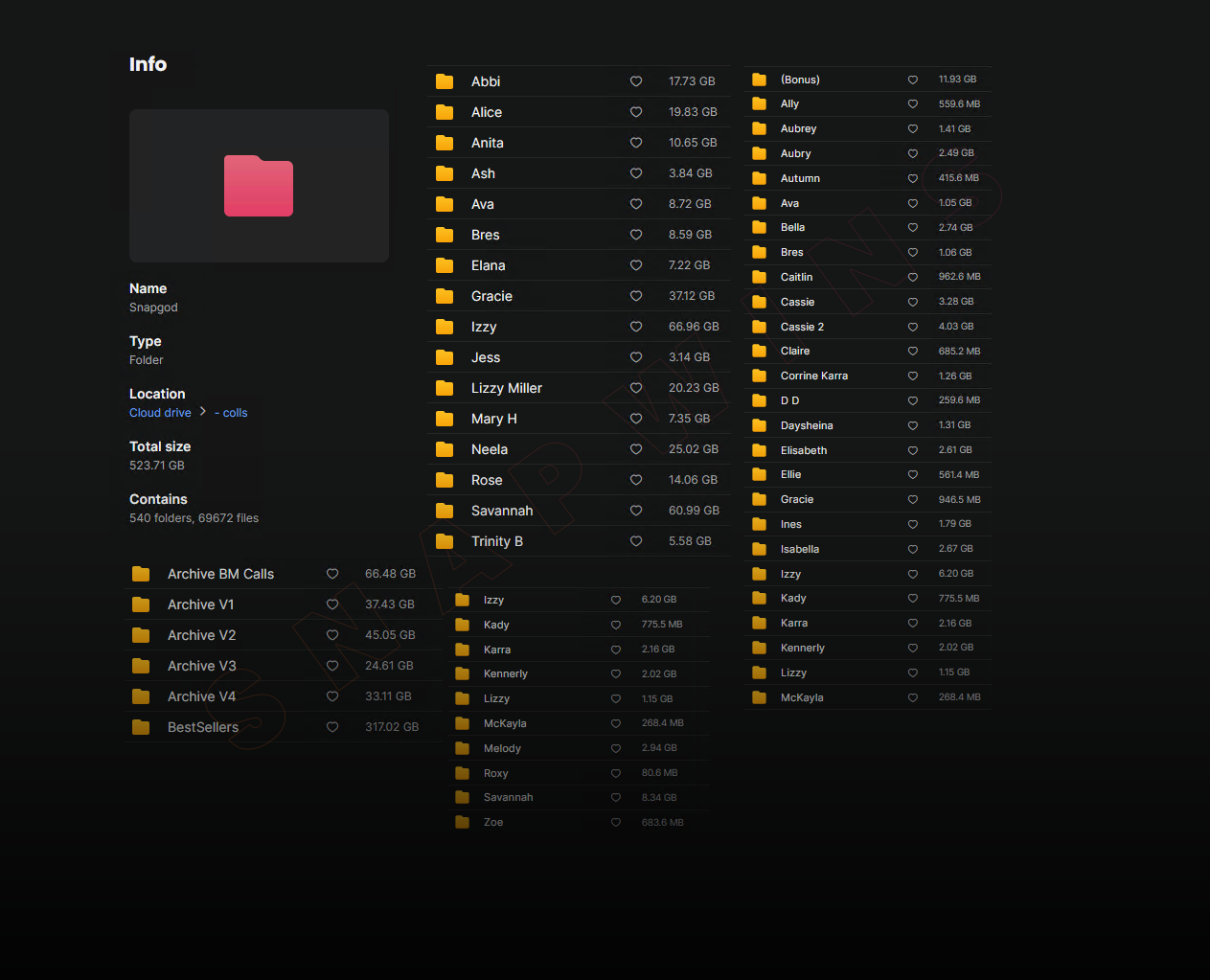Toggle the heart on Archive V3
The width and height of the screenshot is (1210, 980).
(x=332, y=666)
